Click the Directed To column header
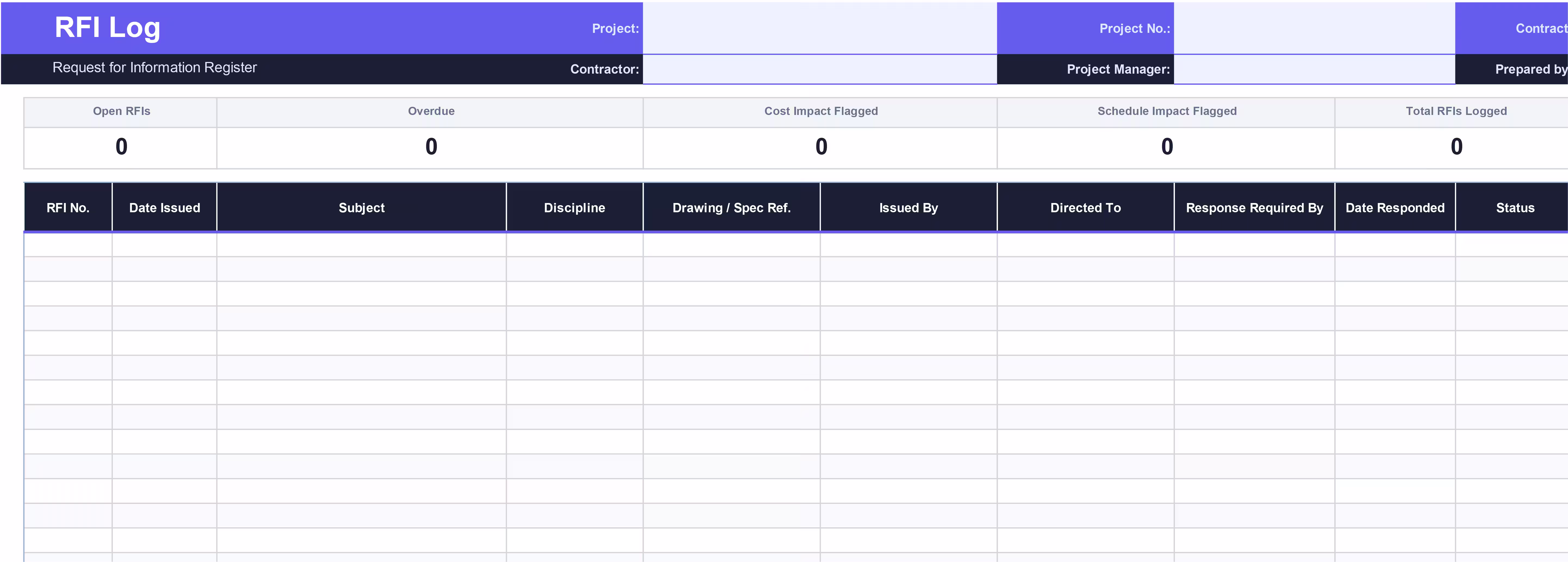This screenshot has width=1568, height=562. (x=1085, y=208)
